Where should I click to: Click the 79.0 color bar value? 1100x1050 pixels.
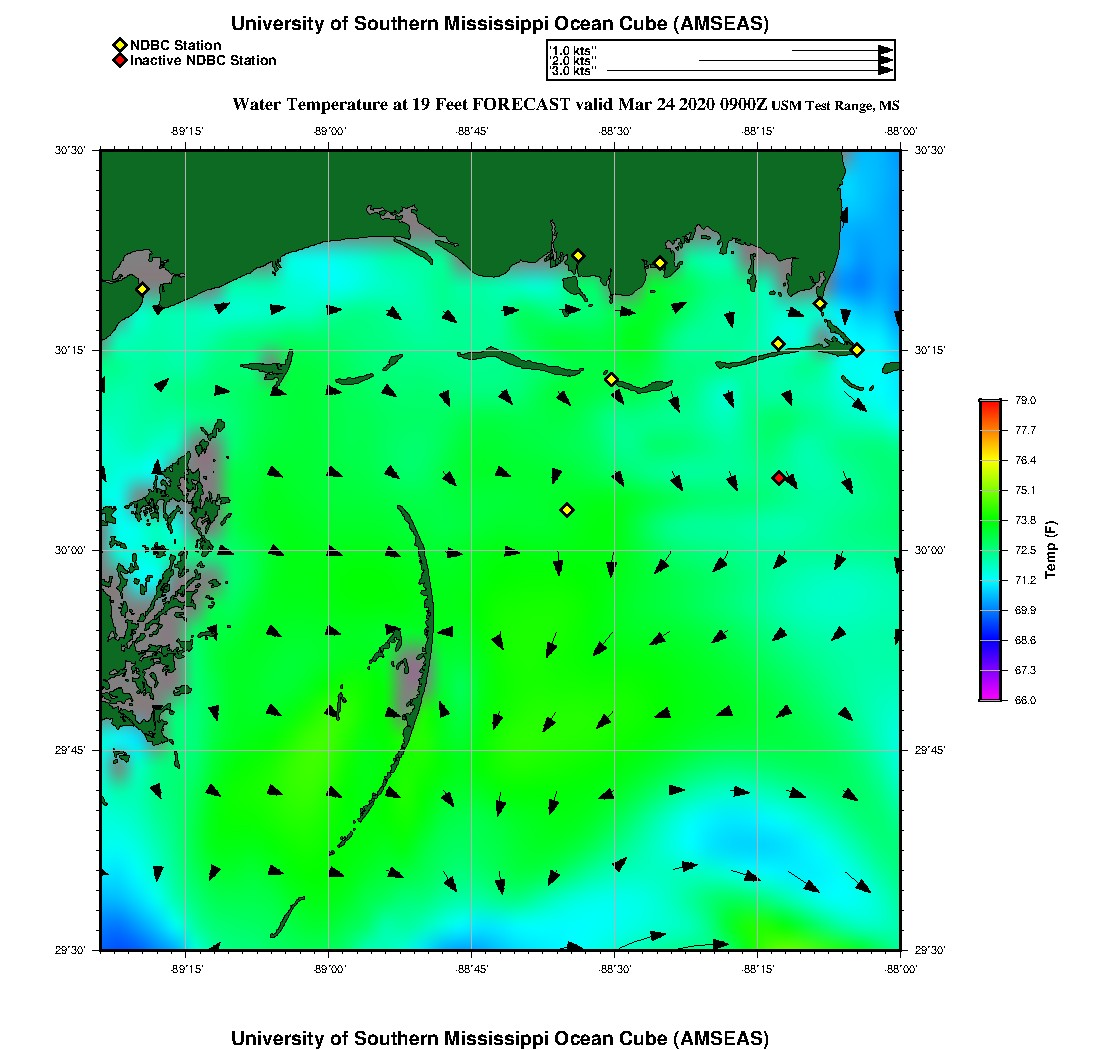pos(1025,400)
